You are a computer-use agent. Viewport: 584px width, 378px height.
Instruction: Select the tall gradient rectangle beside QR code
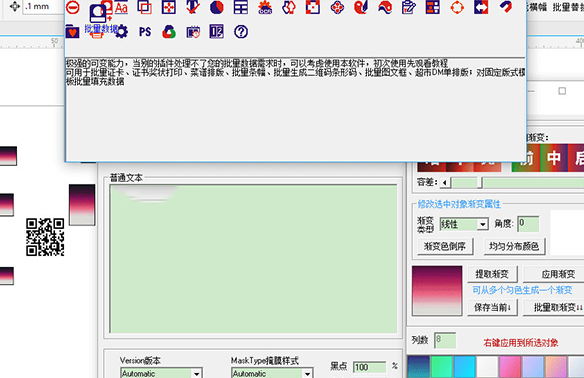82,205
